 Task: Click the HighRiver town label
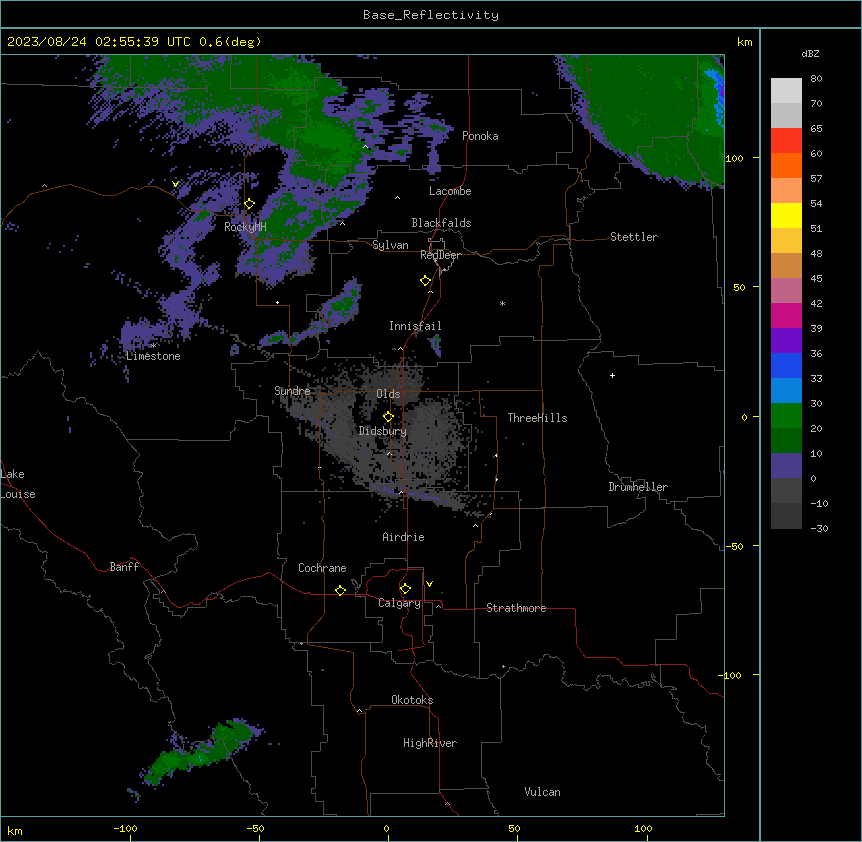(430, 743)
